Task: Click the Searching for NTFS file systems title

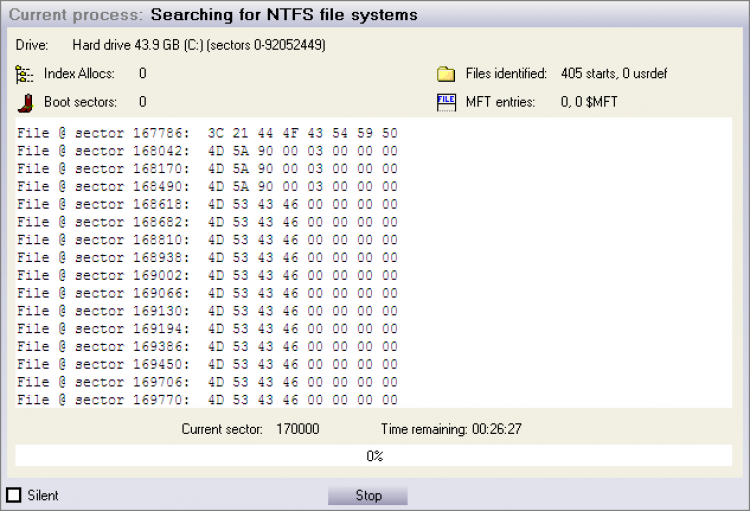Action: tap(284, 15)
